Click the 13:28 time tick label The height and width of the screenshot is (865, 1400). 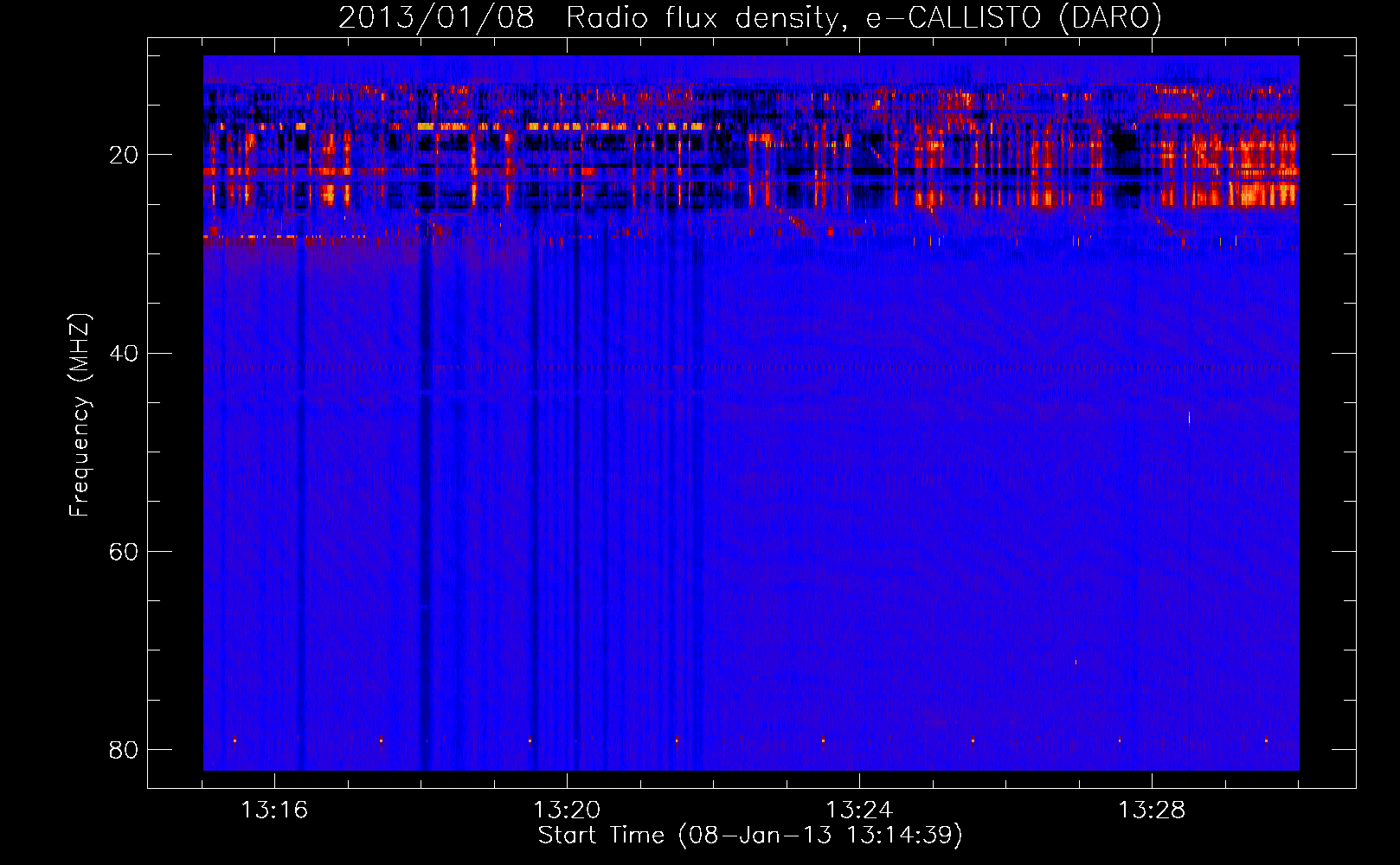(1152, 811)
